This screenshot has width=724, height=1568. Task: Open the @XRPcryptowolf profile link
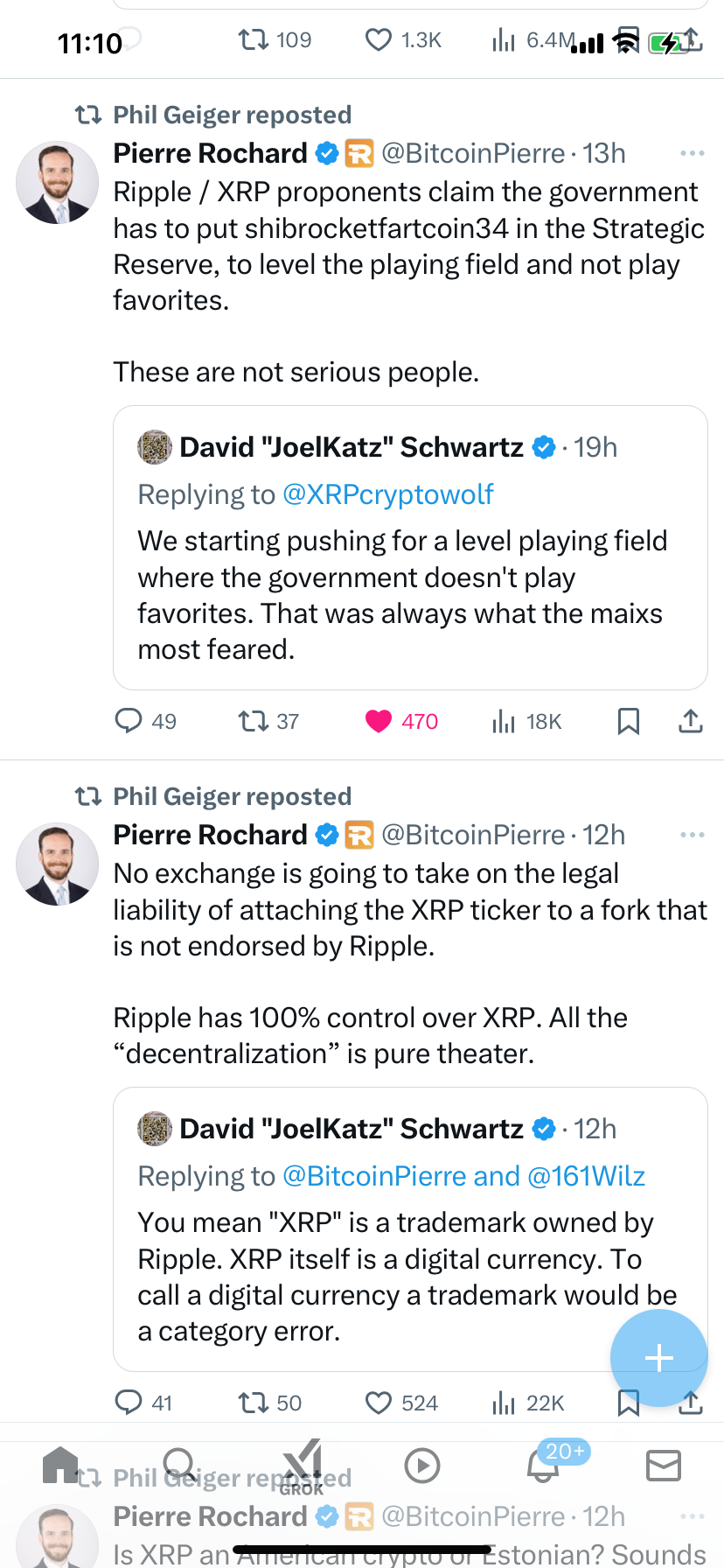click(387, 494)
